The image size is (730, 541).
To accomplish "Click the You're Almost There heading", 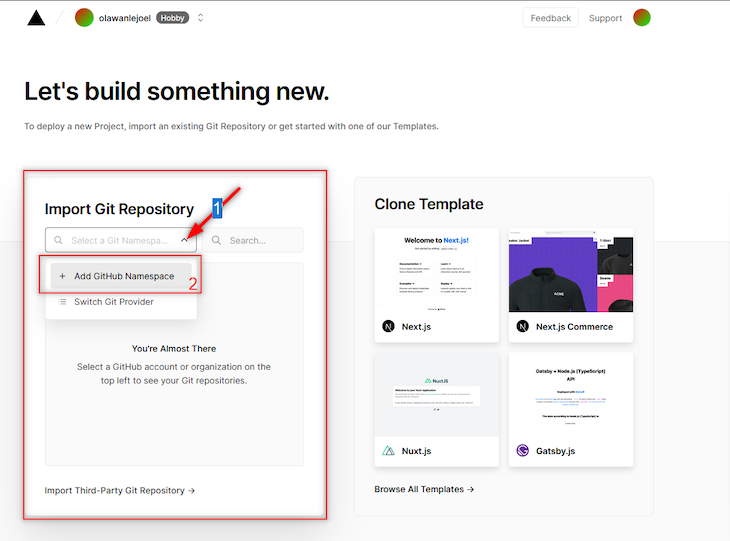I will point(174,349).
